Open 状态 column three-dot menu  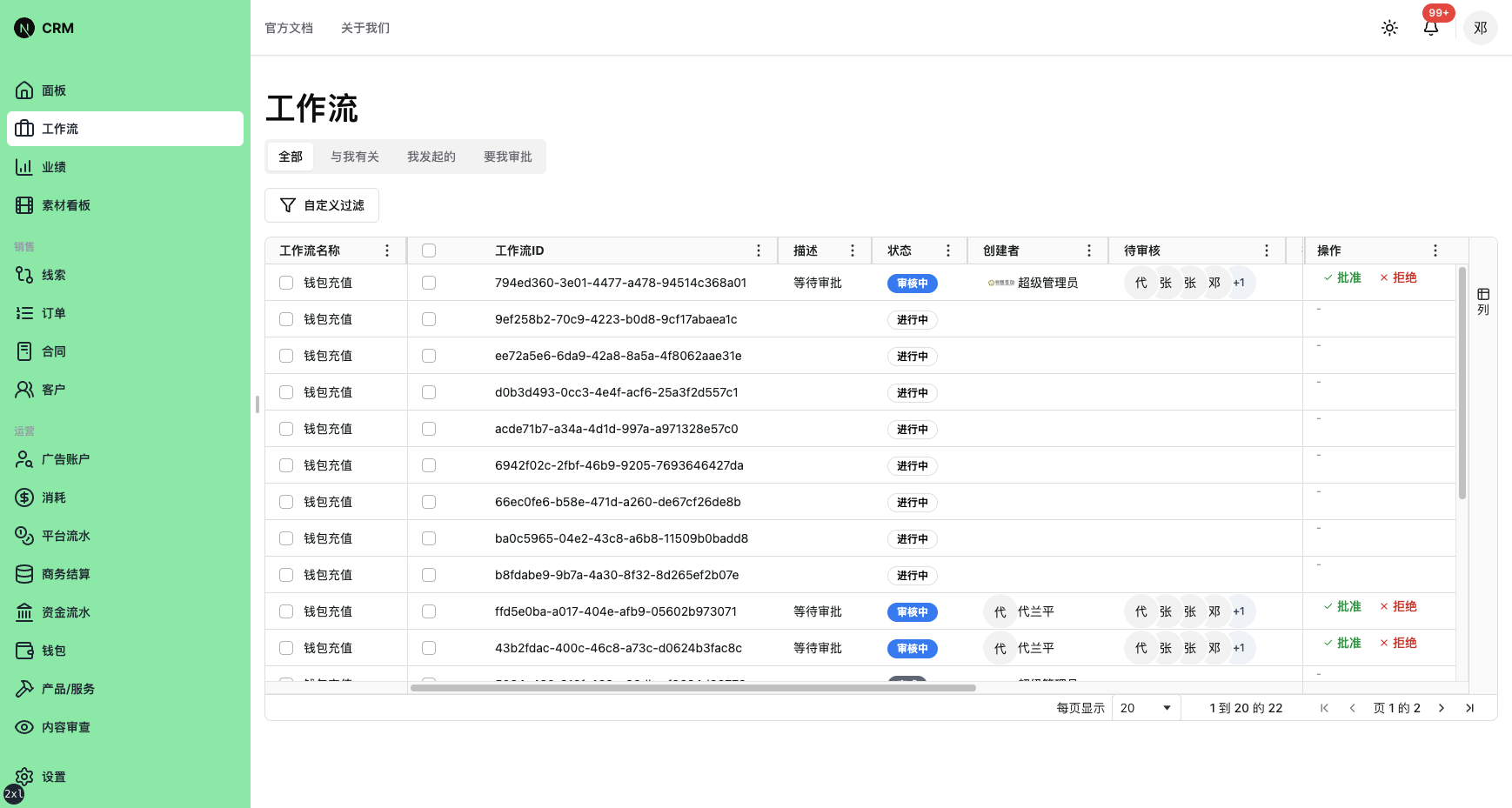click(948, 250)
